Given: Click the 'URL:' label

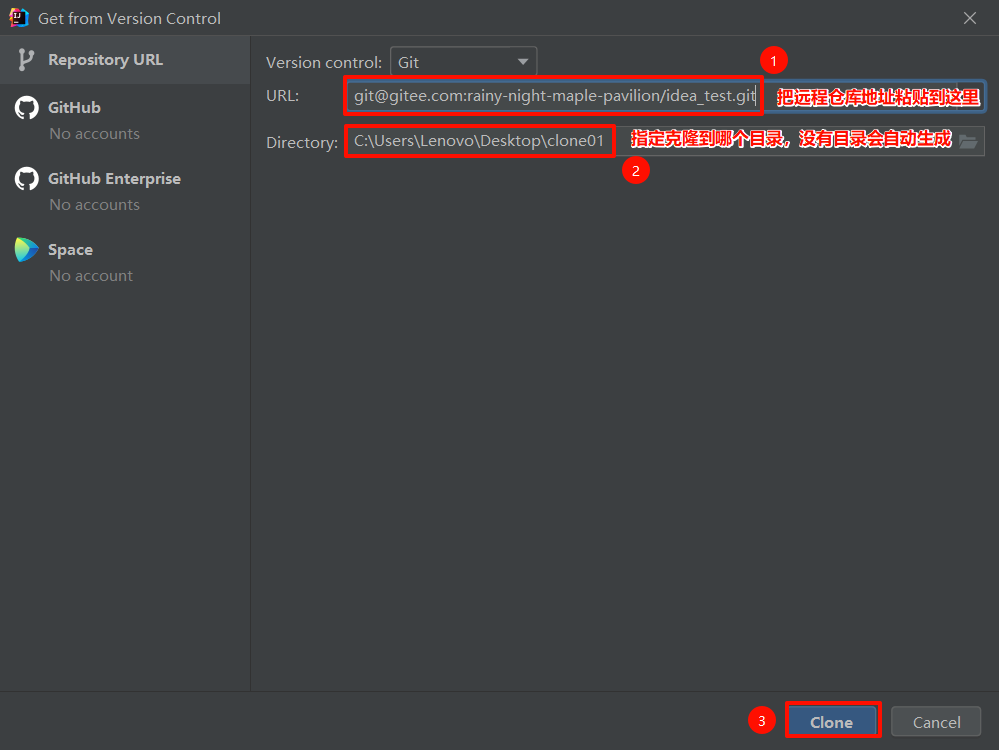Looking at the screenshot, I should (282, 96).
